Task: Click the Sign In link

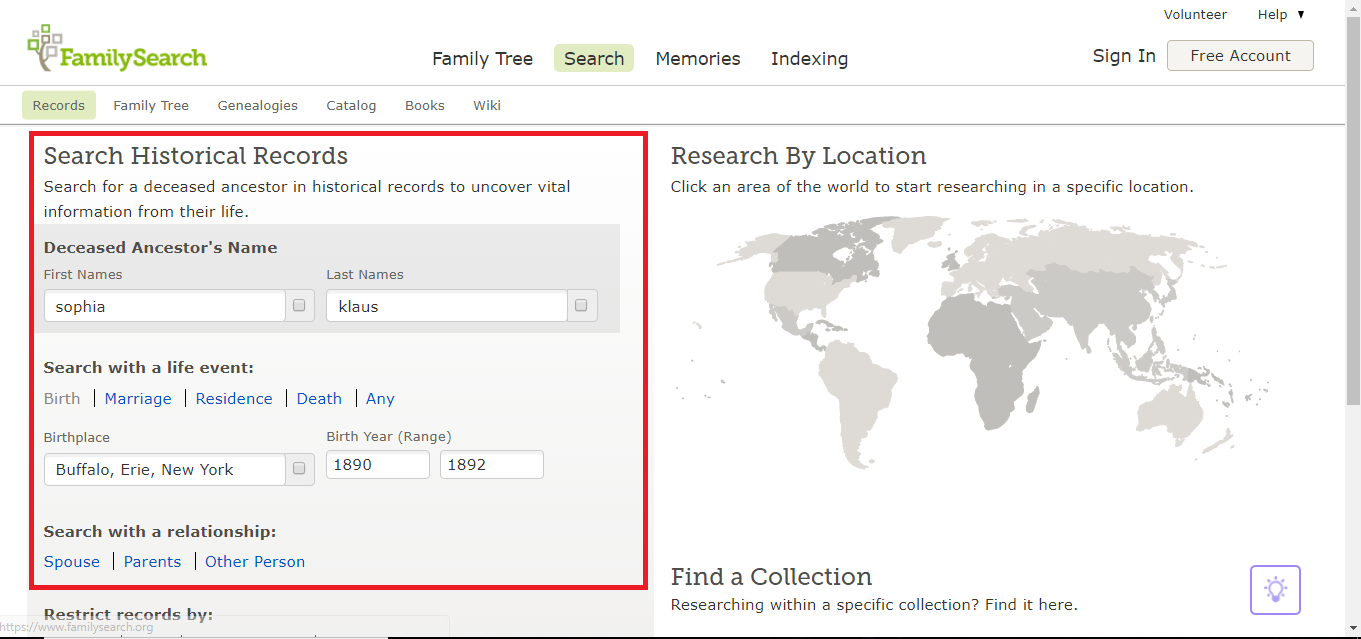Action: [x=1123, y=56]
